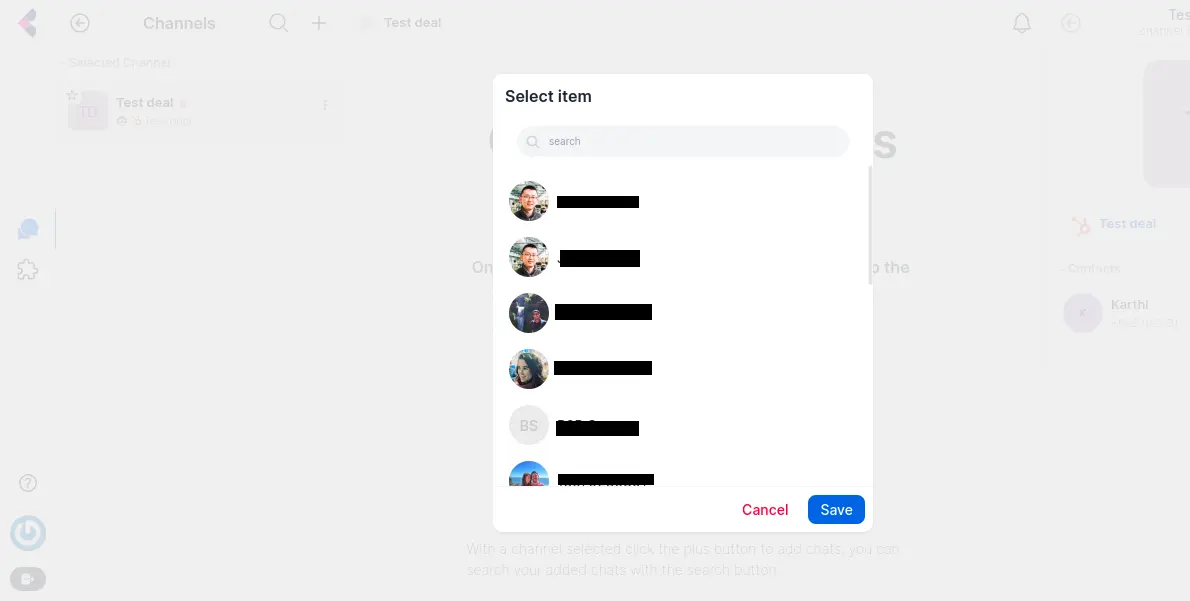The image size is (1190, 601).
Task: Open the chat bubbles sidebar icon
Action: click(x=28, y=229)
